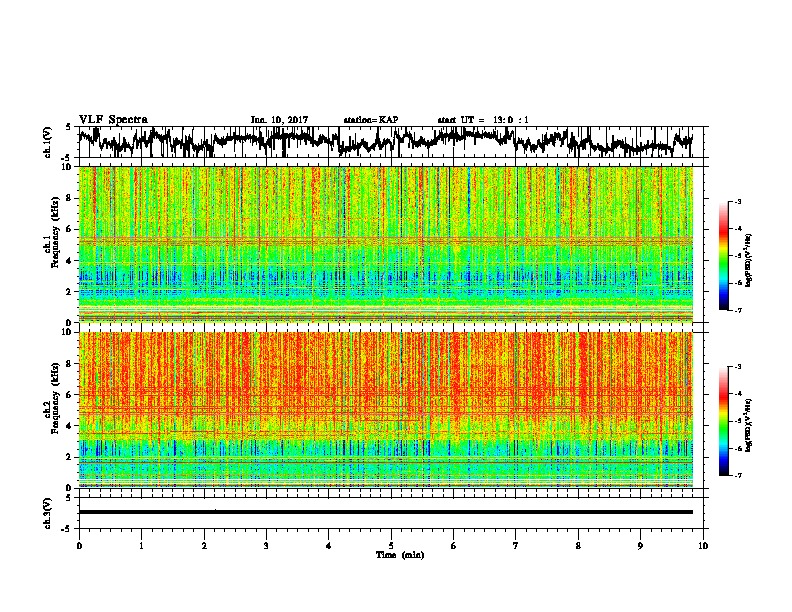Click the ch.1 spectrogram color scale bar
Image resolution: width=792 pixels, height=612 pixels.
point(723,256)
